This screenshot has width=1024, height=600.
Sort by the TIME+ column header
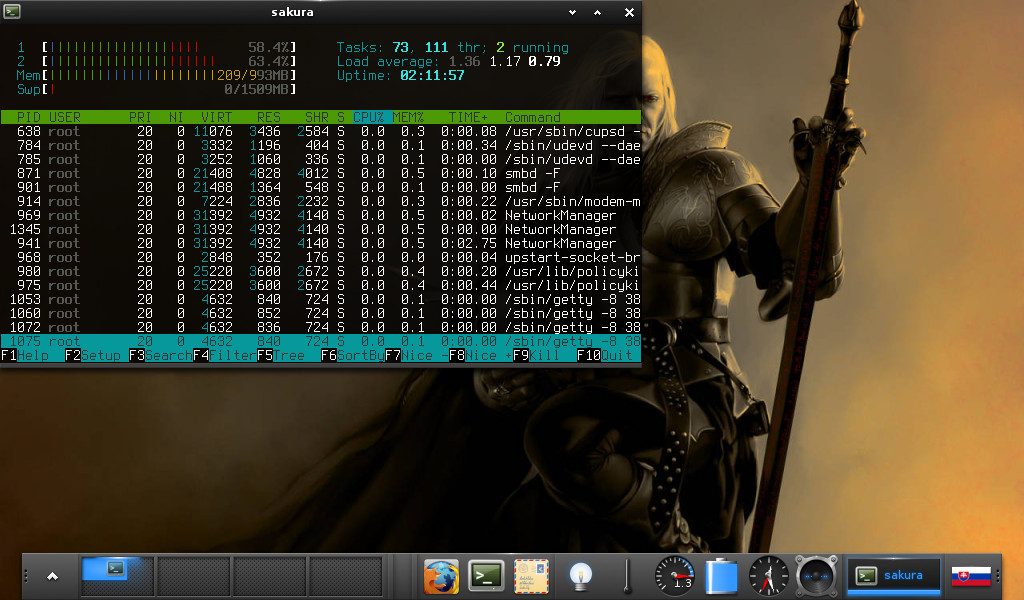tap(468, 118)
